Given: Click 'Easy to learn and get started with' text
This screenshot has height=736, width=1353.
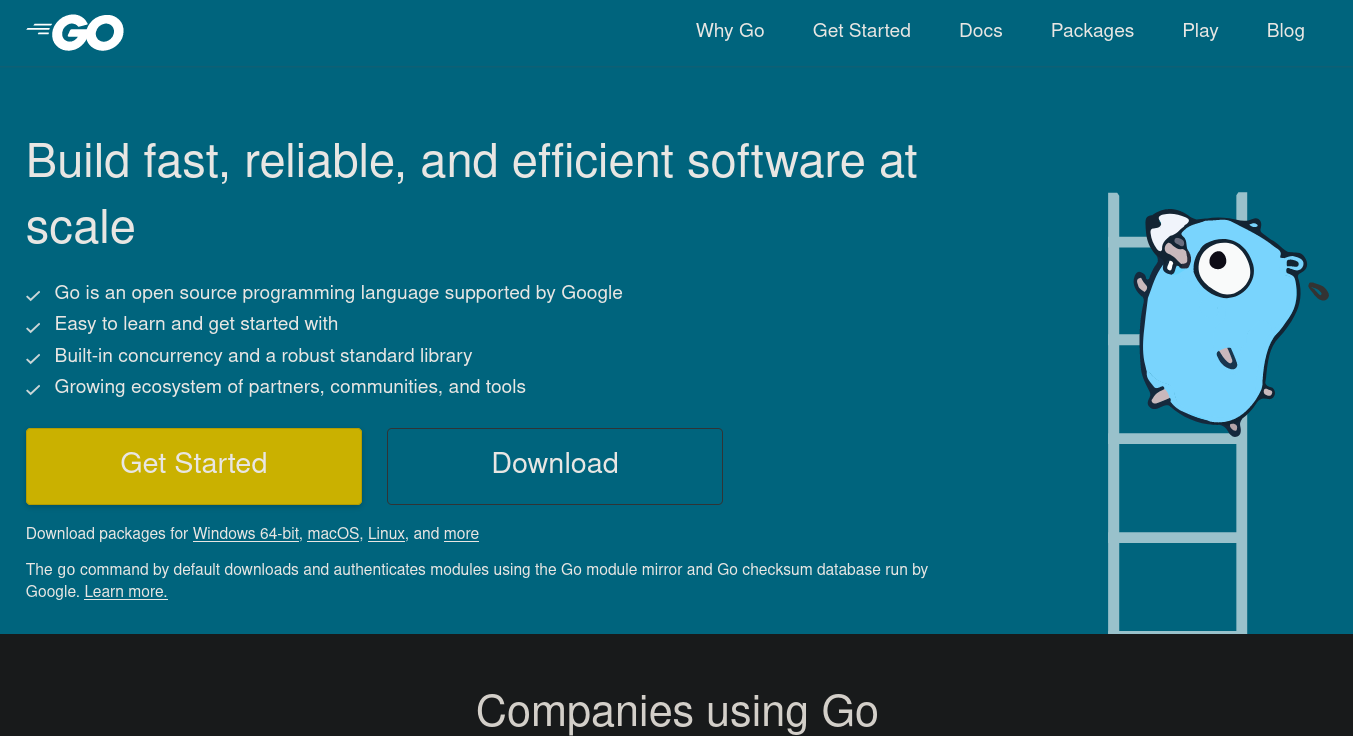Looking at the screenshot, I should pos(196,324).
